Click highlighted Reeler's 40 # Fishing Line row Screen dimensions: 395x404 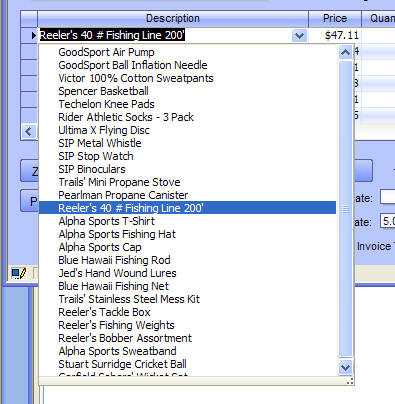[187, 208]
